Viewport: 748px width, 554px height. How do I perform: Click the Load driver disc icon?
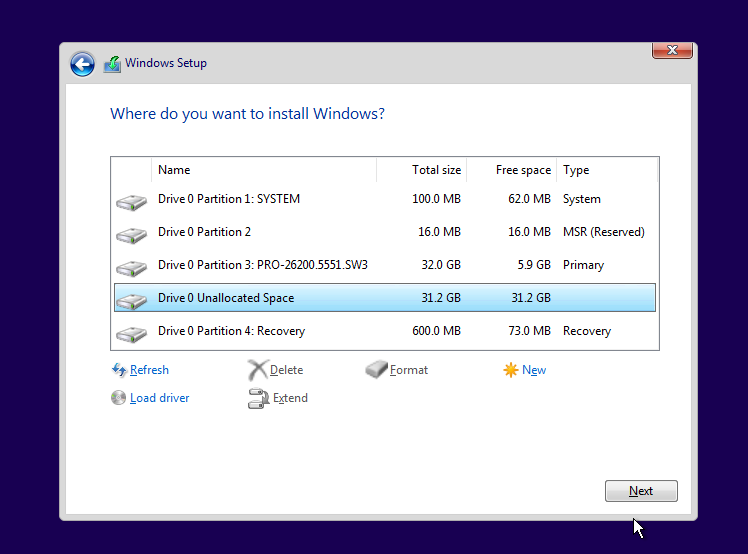point(118,397)
